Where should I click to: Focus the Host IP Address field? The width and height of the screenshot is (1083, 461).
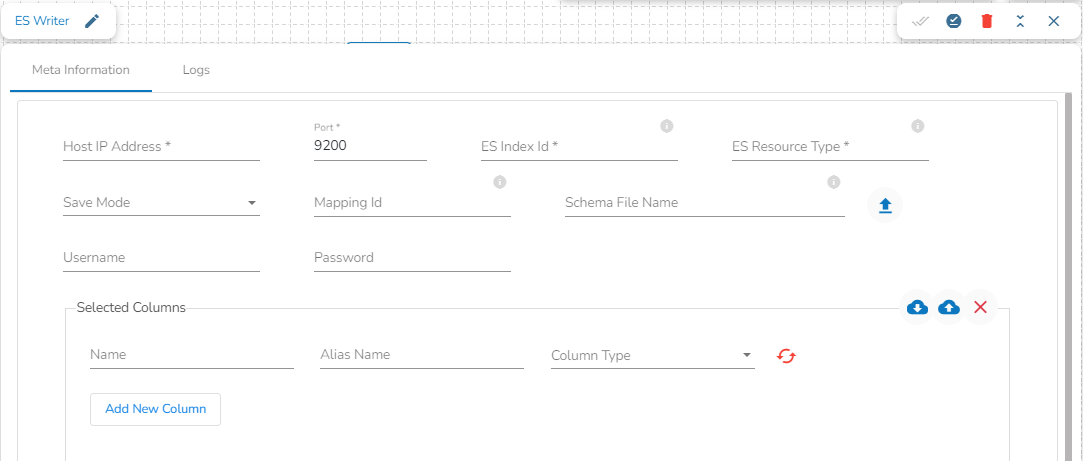tap(161, 147)
